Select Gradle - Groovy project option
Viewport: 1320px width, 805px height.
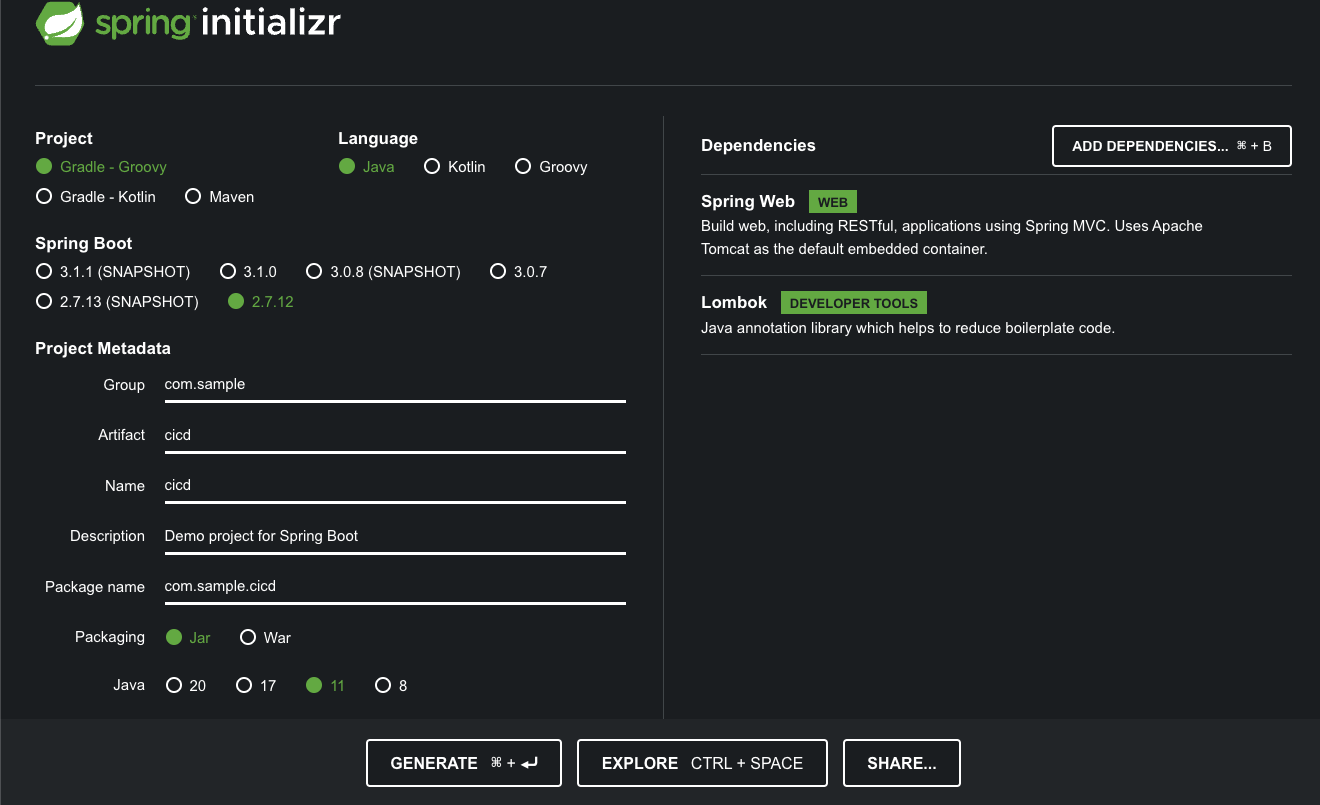[101, 167]
